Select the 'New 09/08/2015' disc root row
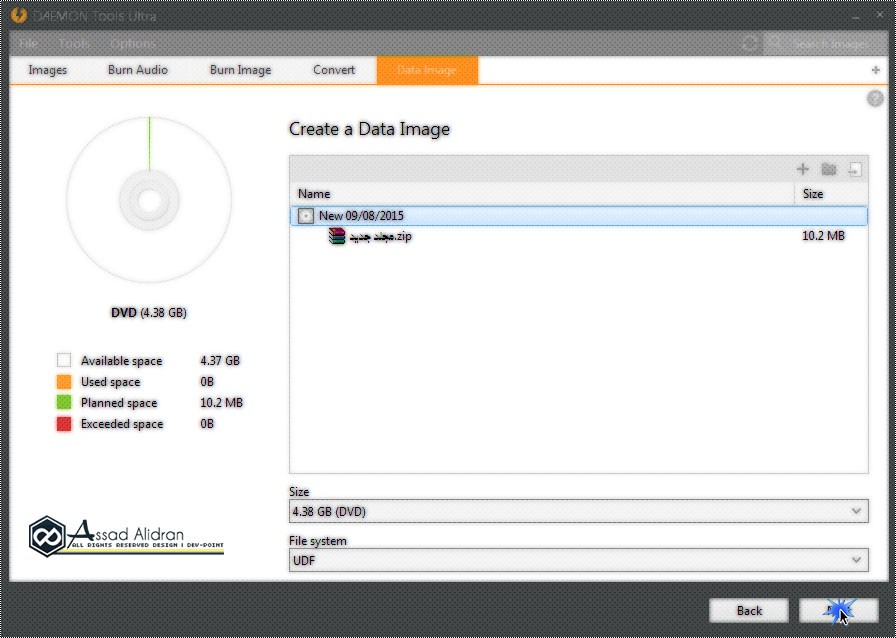This screenshot has height=638, width=896. click(x=579, y=216)
